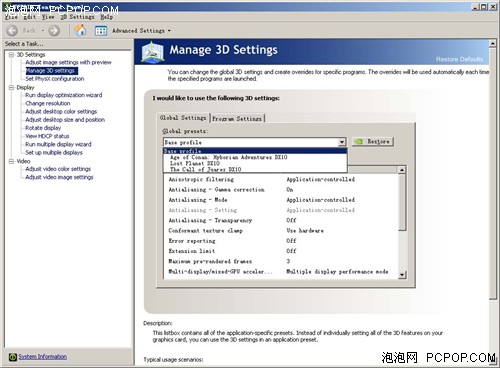Open the Help menu
Screen dimensions: 500x368
pos(107,17)
